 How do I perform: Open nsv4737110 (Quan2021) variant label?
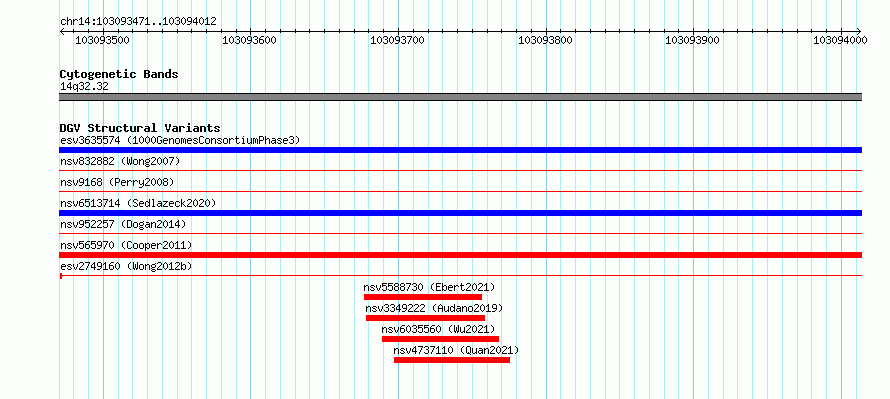click(x=456, y=350)
